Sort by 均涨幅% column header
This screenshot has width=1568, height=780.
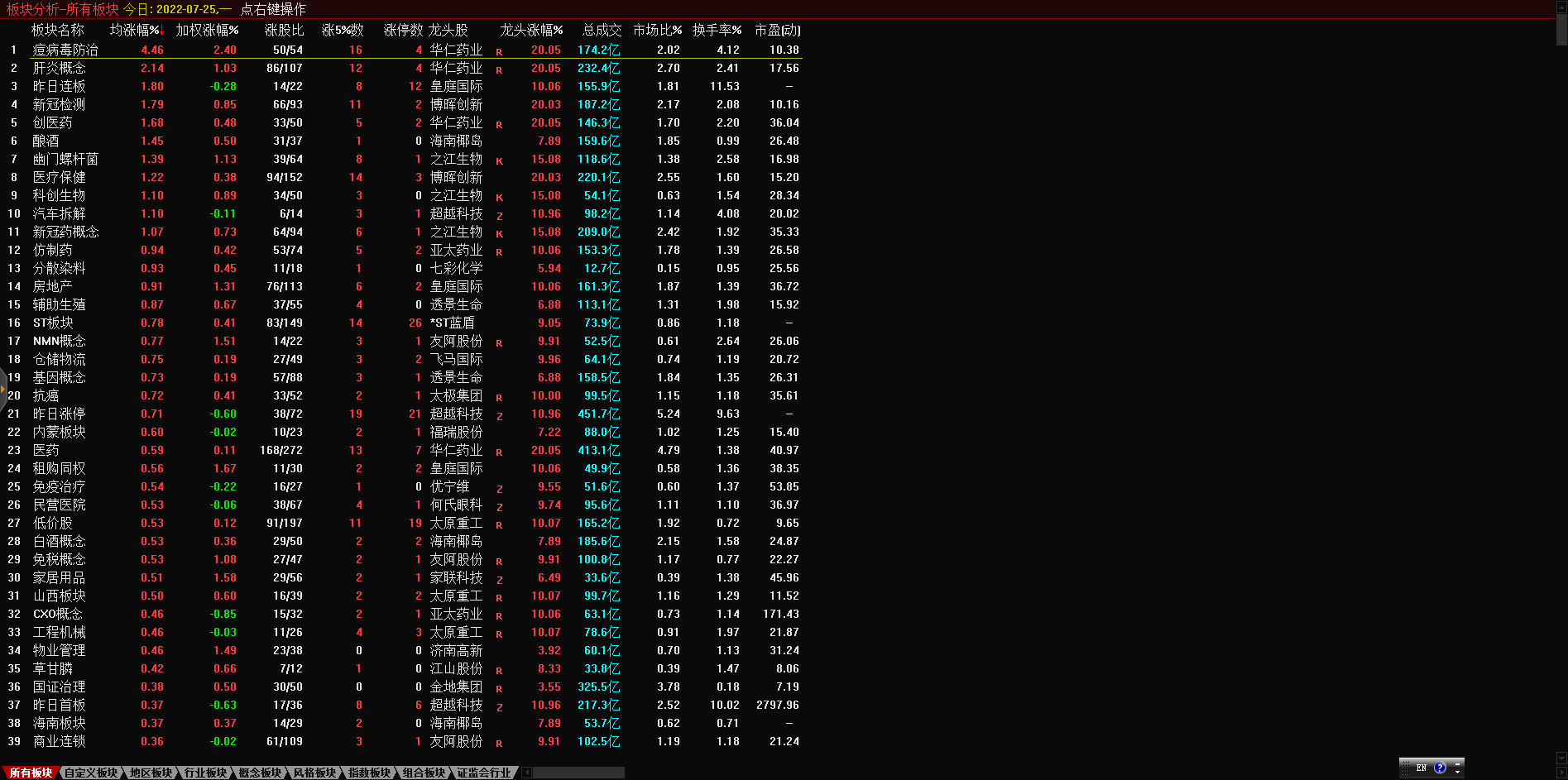(136, 30)
